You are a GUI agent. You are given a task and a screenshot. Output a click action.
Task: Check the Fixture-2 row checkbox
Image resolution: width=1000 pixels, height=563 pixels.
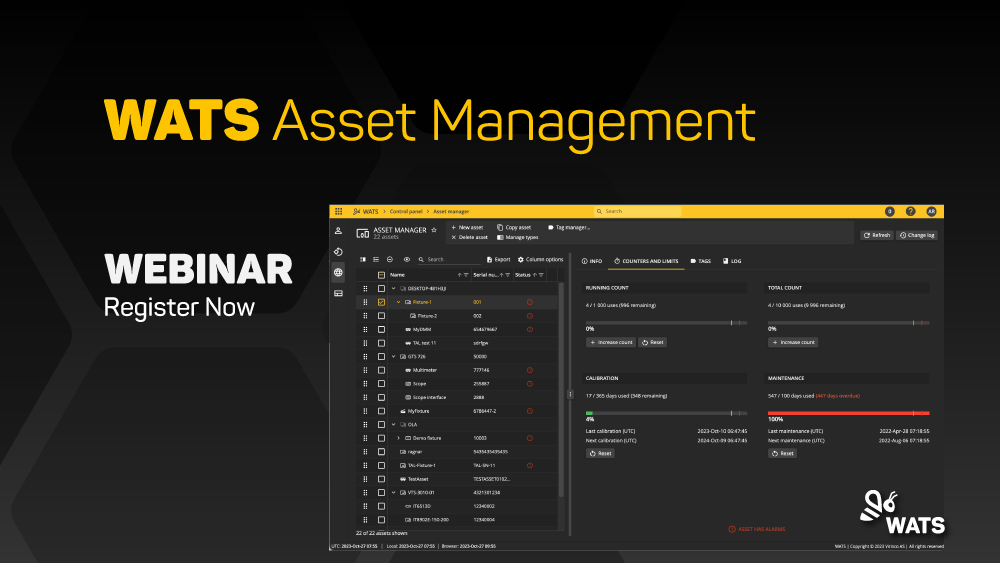[381, 316]
